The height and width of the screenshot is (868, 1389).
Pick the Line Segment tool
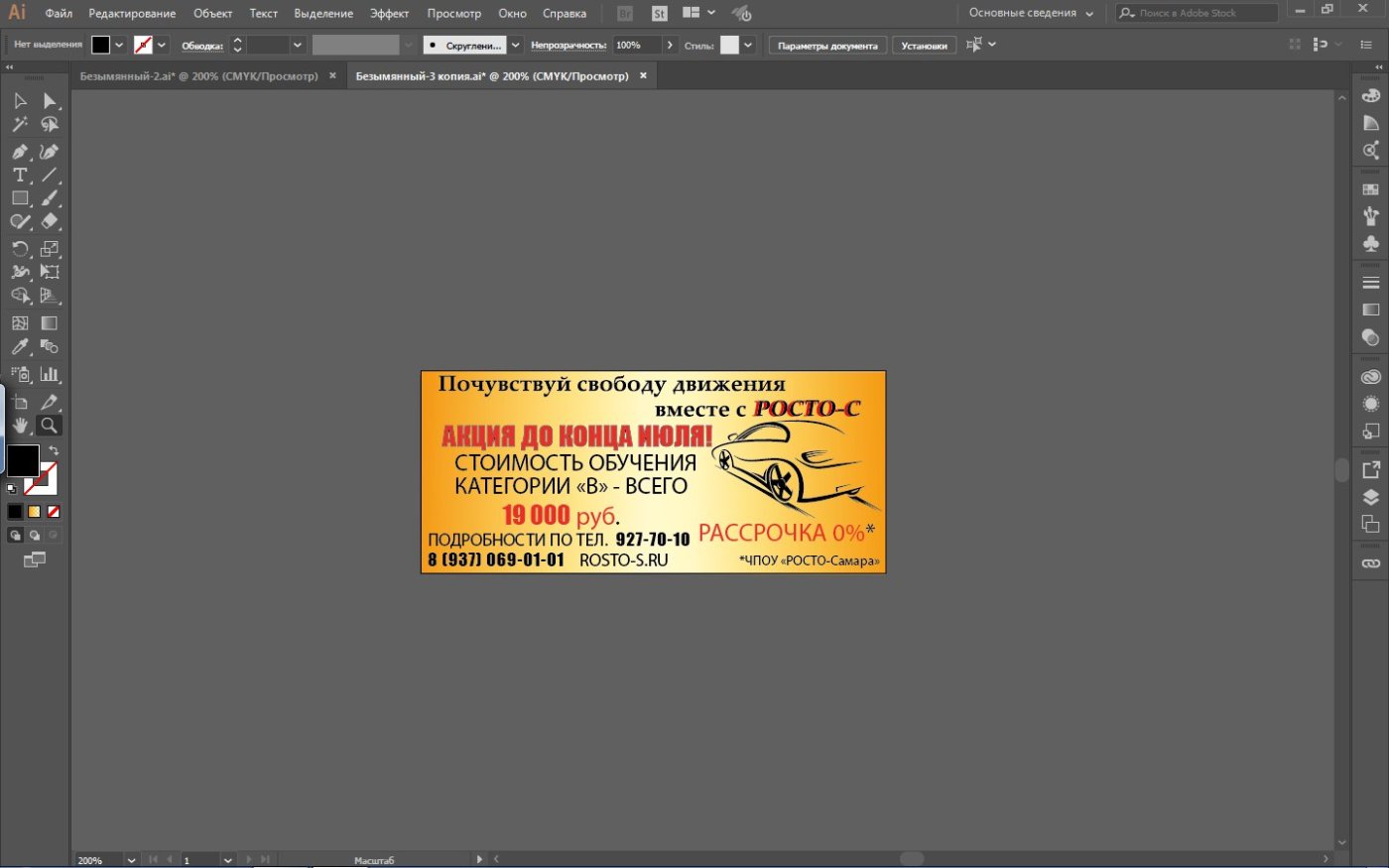50,175
